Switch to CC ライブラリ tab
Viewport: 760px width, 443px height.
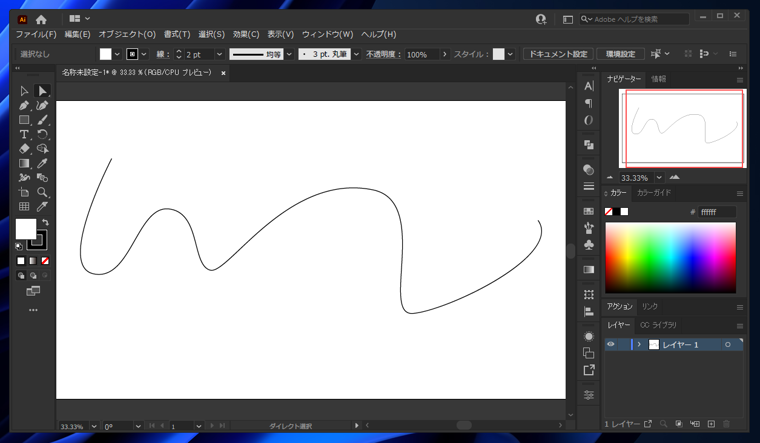pyautogui.click(x=658, y=325)
